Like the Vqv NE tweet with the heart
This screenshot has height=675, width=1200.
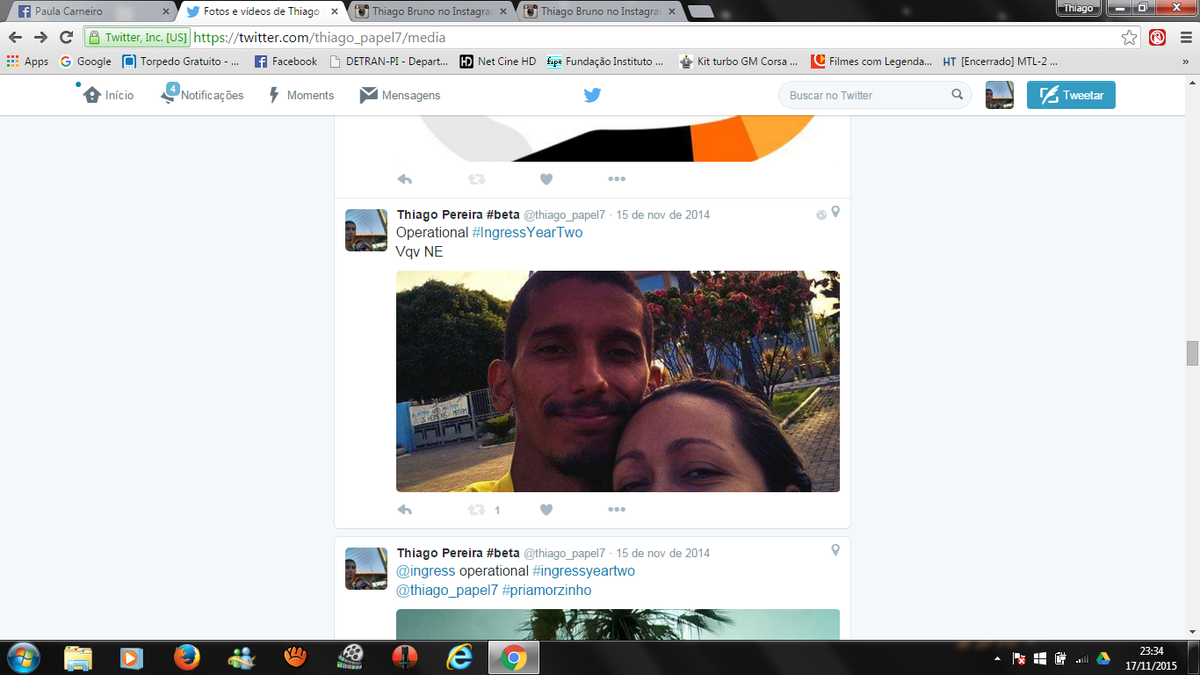[546, 509]
